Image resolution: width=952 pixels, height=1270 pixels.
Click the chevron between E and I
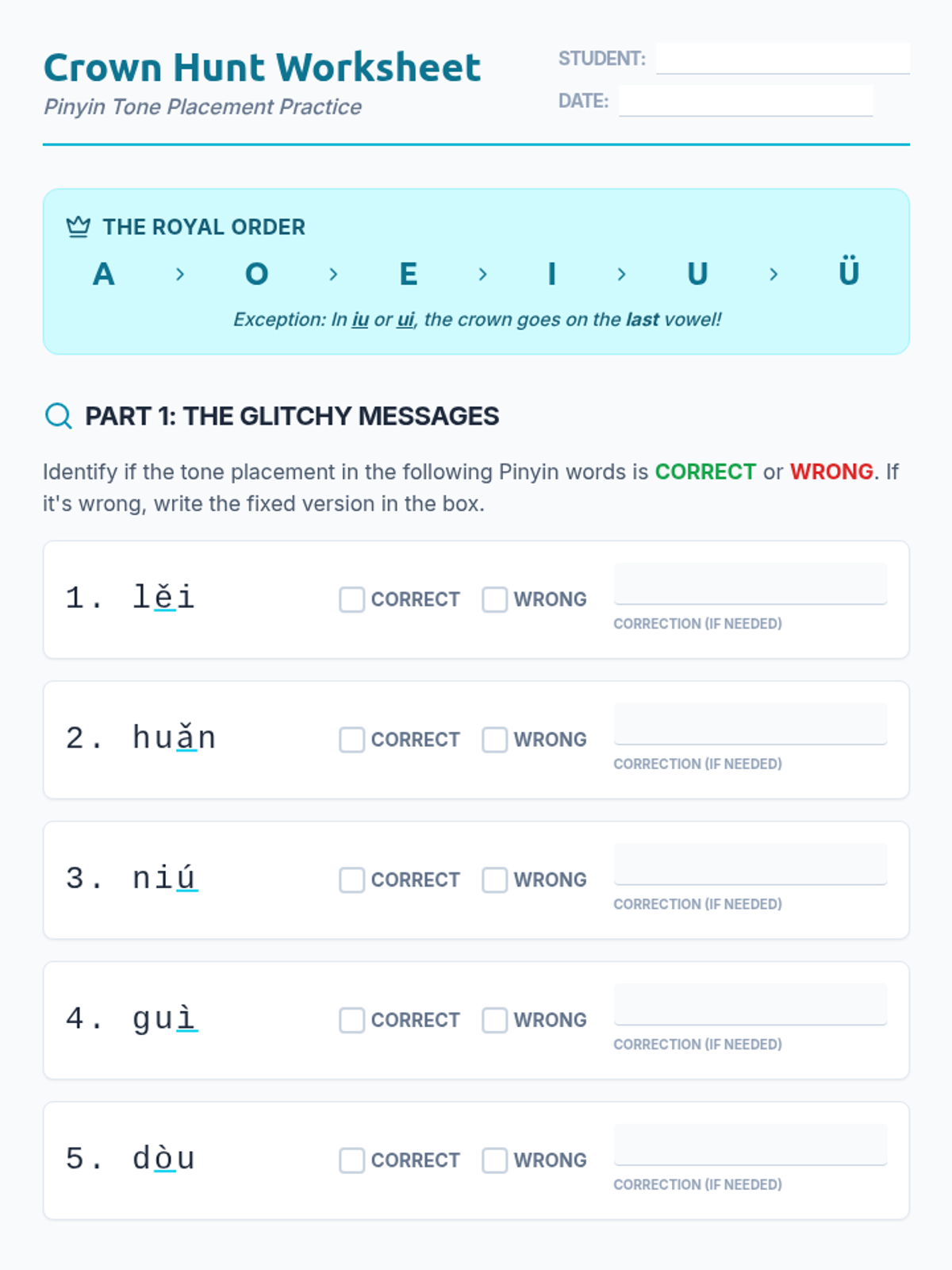(x=482, y=275)
